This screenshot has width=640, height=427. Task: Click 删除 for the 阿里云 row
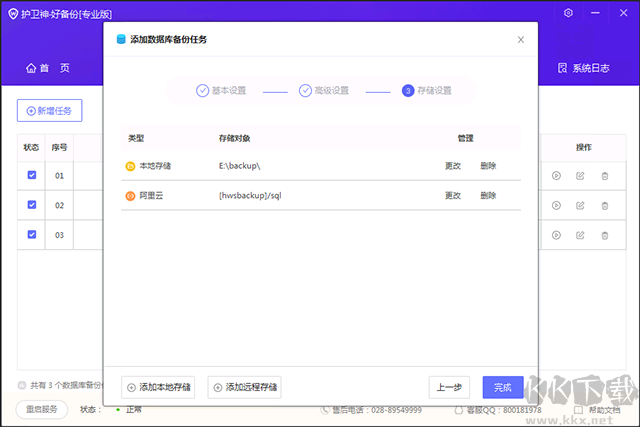point(488,196)
